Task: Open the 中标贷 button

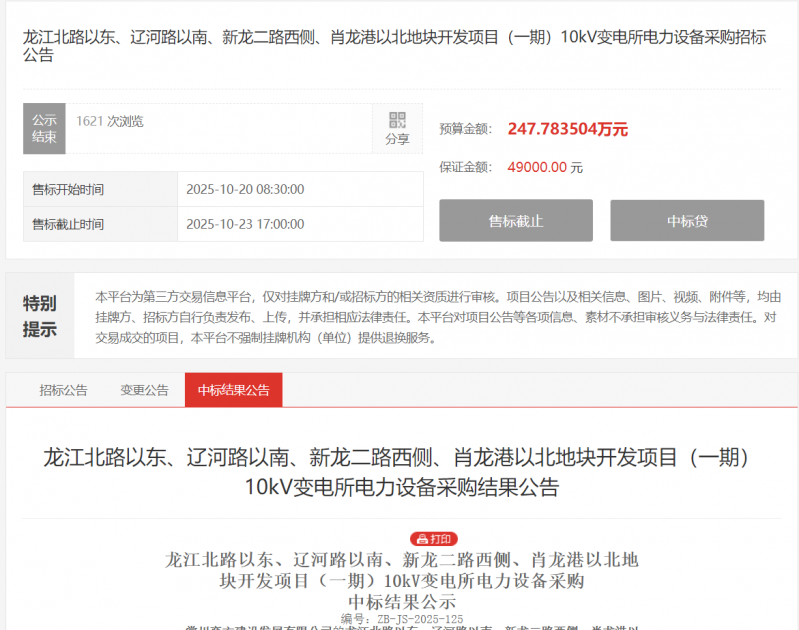Action: click(687, 221)
